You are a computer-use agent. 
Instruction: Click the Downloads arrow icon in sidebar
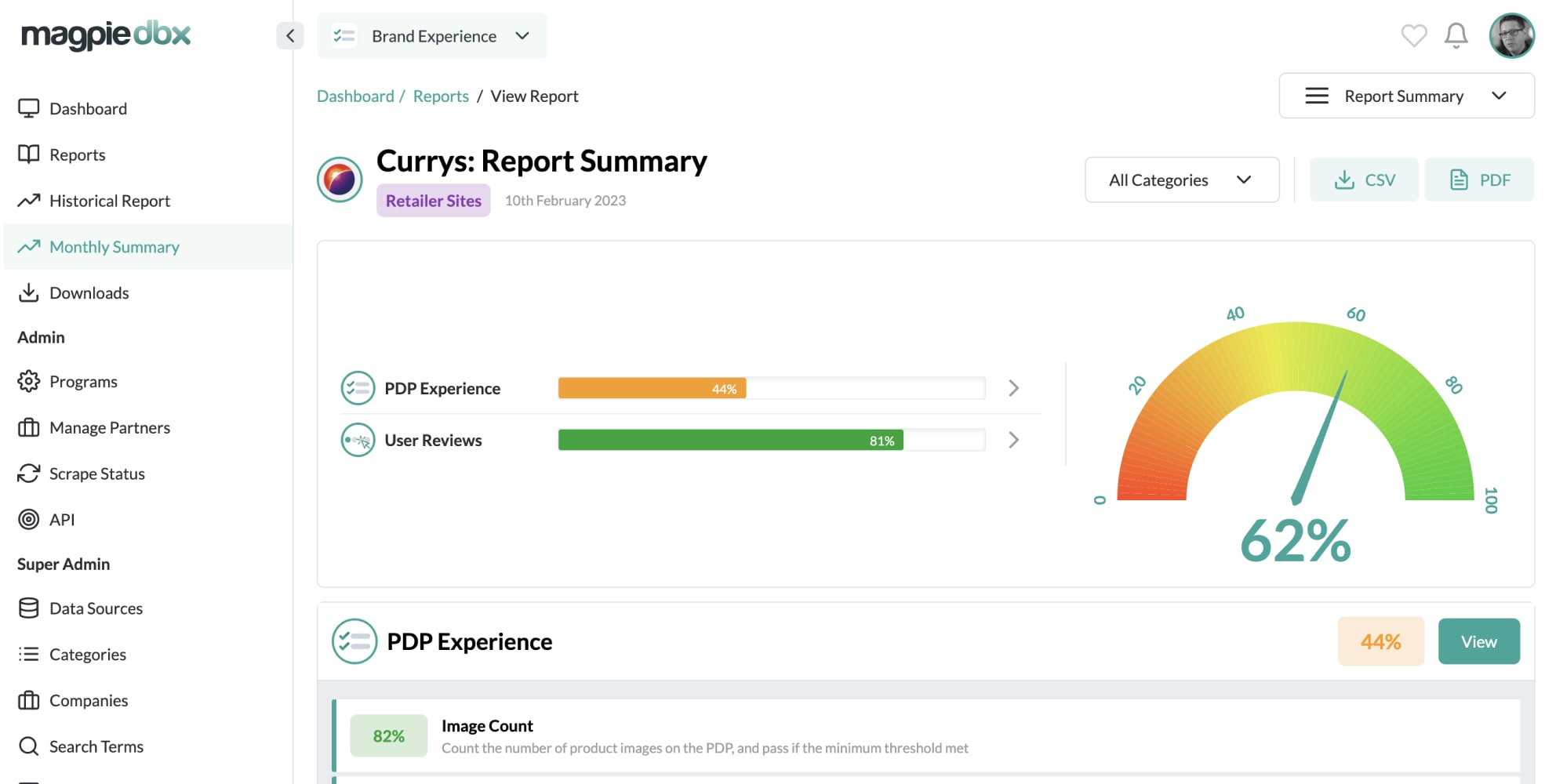[29, 292]
